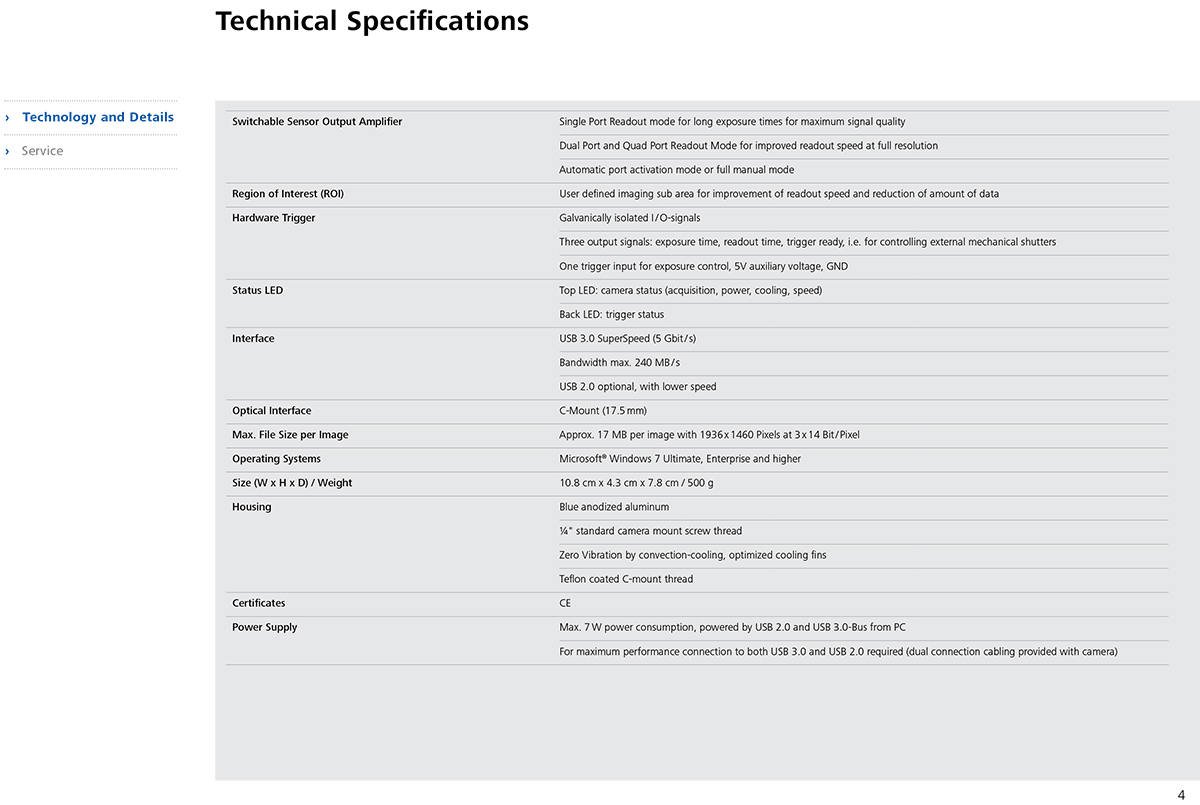1200x805 pixels.
Task: Select the Switchable Sensor Output Amplifier label
Action: 317,122
